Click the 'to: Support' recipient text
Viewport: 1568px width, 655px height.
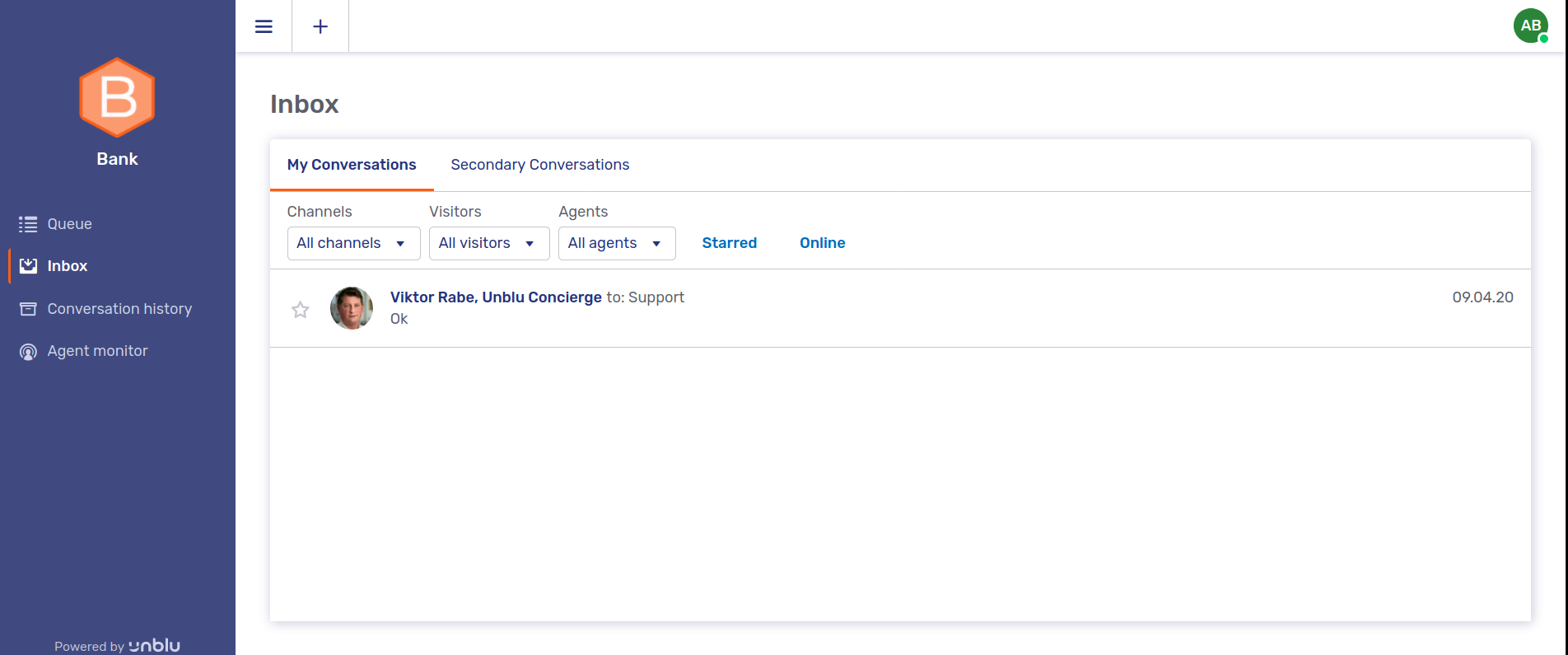click(x=646, y=297)
